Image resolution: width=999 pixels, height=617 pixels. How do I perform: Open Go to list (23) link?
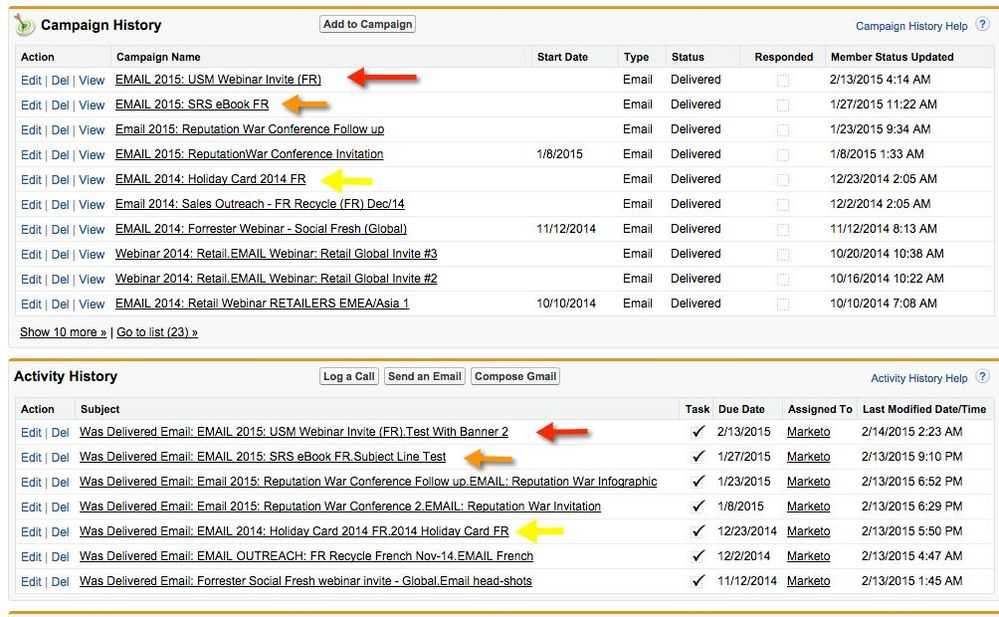click(157, 332)
